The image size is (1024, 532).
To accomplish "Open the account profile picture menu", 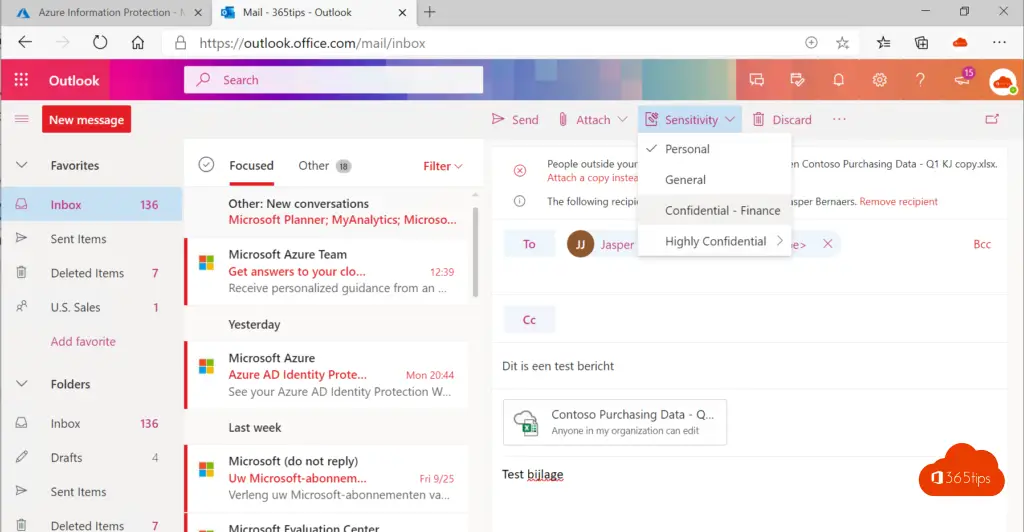I will pyautogui.click(x=1002, y=81).
